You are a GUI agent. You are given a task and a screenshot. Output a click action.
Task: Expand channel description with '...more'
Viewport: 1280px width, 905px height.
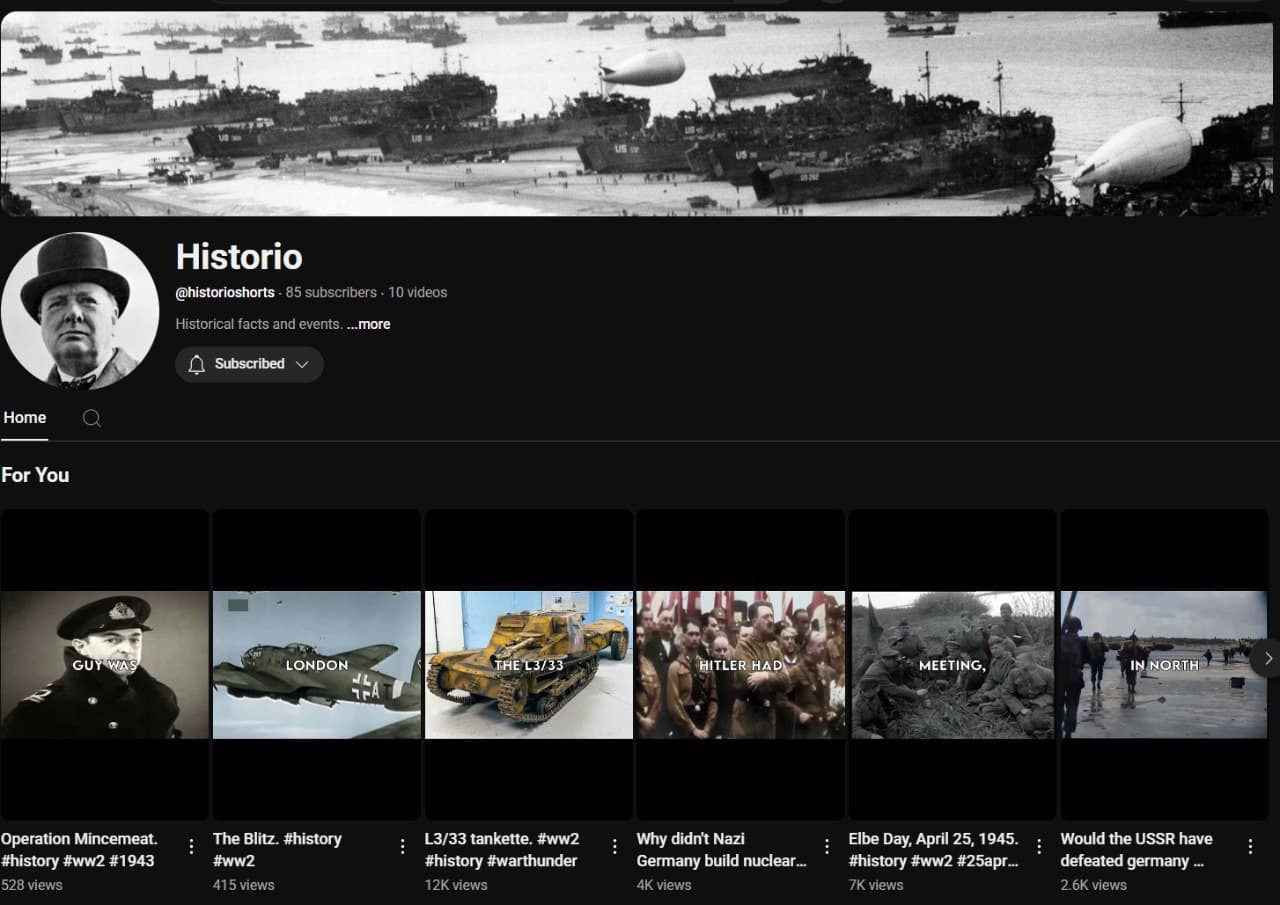[368, 324]
